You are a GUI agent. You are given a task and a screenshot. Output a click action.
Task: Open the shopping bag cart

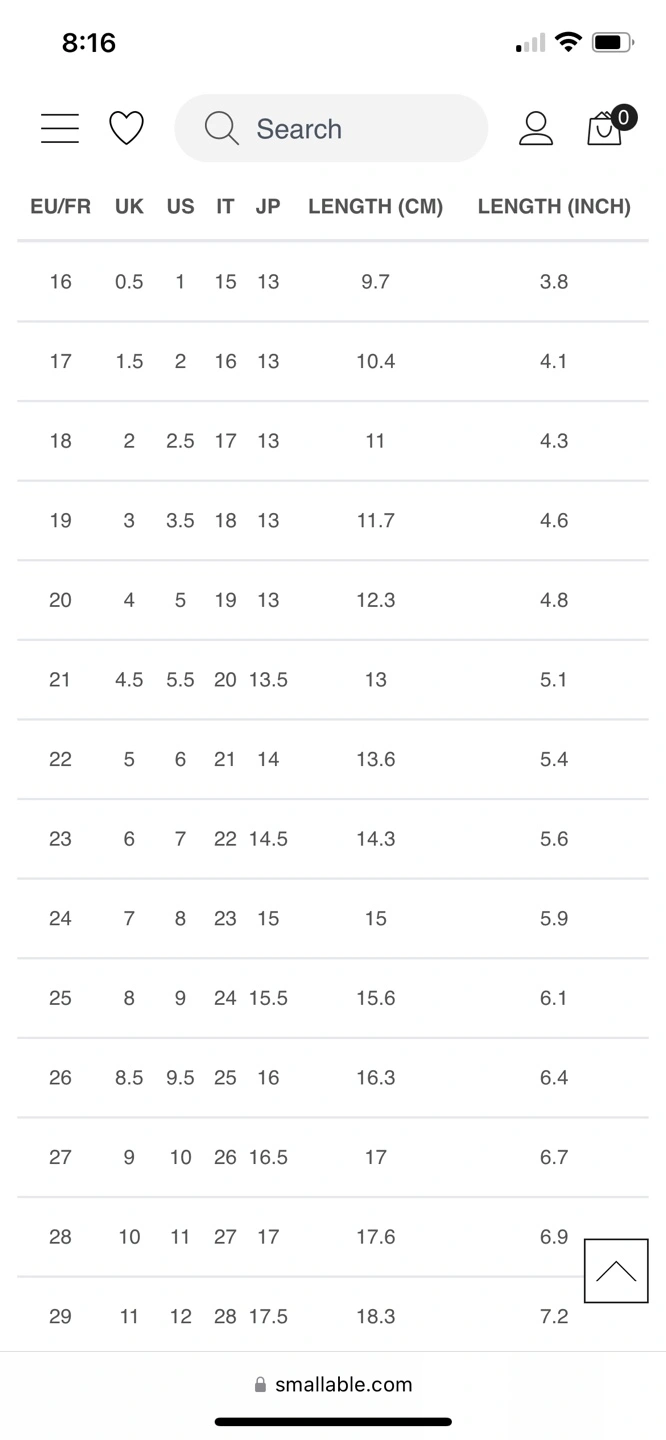pyautogui.click(x=606, y=129)
